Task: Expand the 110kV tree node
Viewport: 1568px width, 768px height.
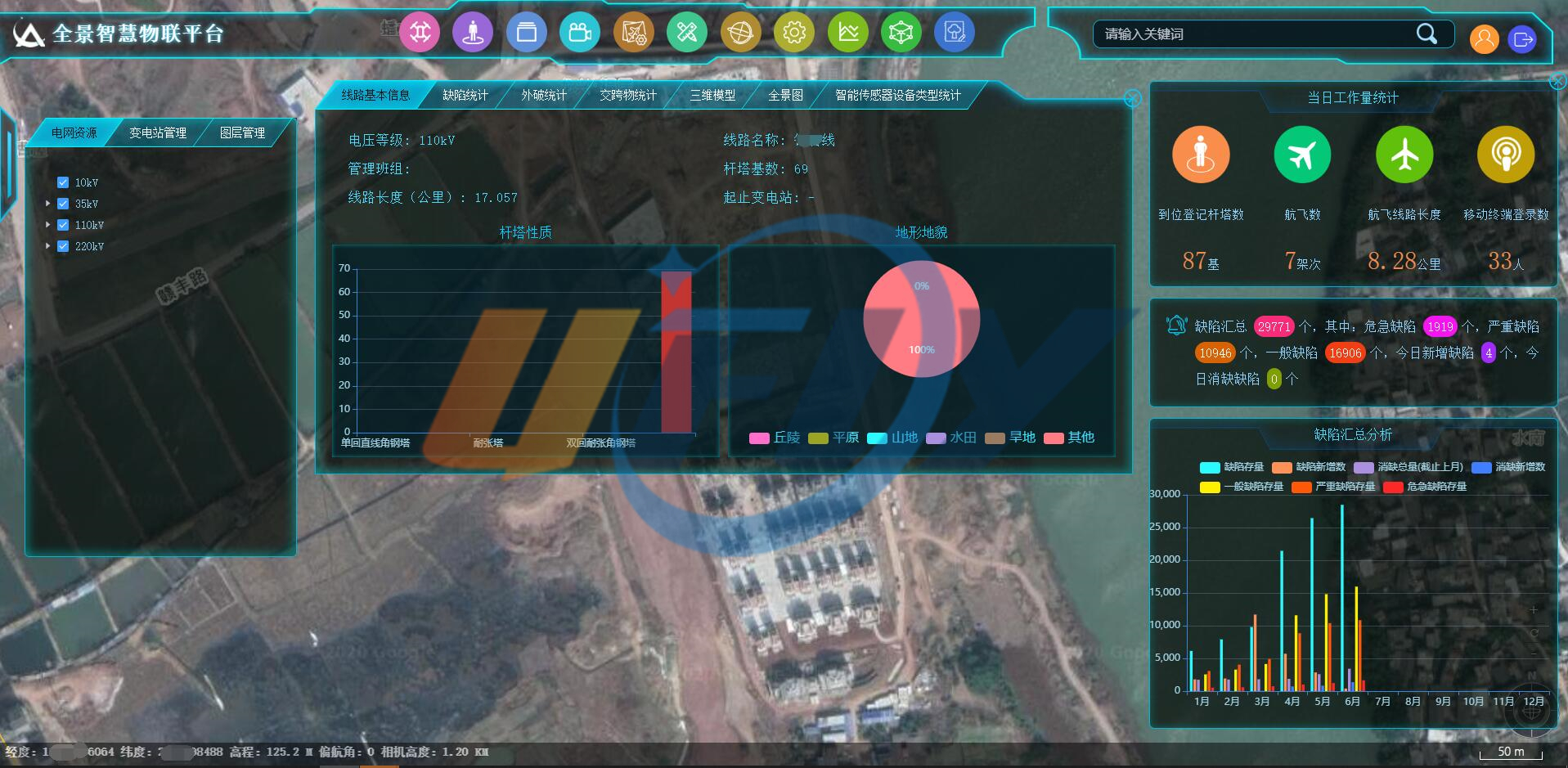Action: tap(47, 225)
